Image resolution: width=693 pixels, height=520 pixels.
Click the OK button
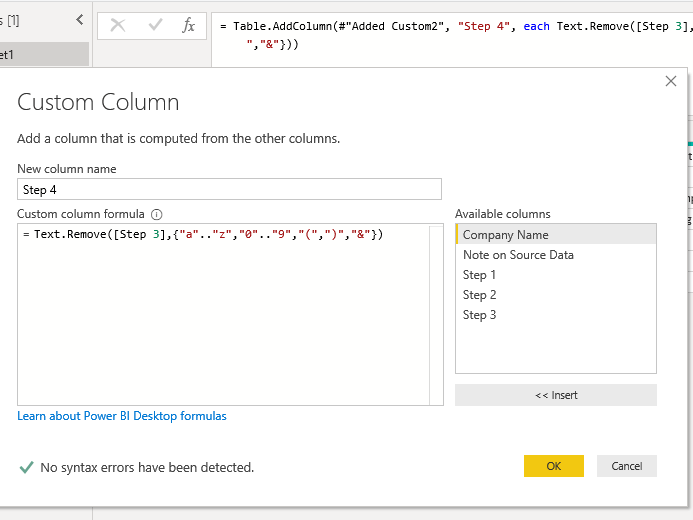point(553,466)
